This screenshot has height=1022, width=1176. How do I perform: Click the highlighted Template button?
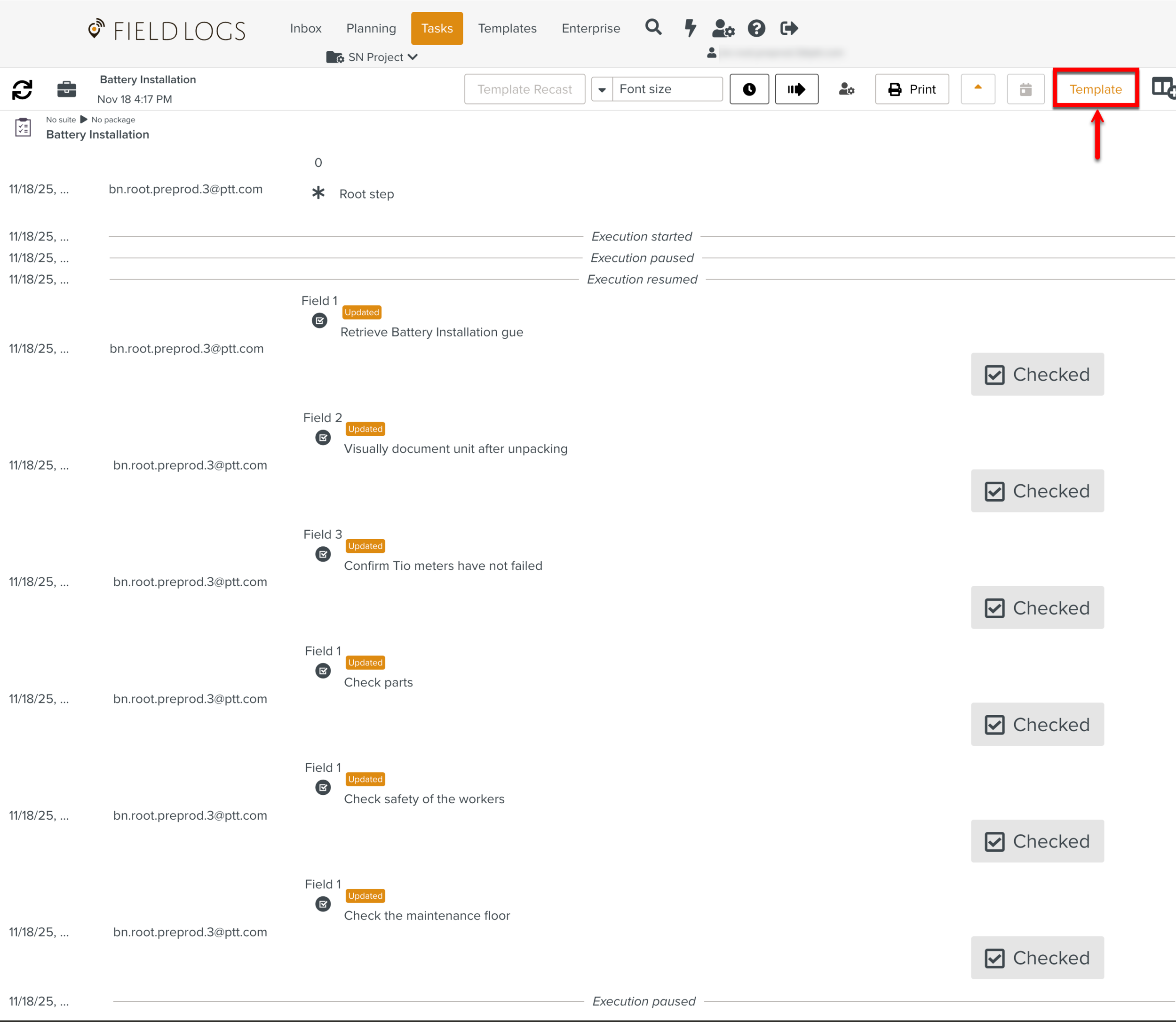click(1095, 89)
